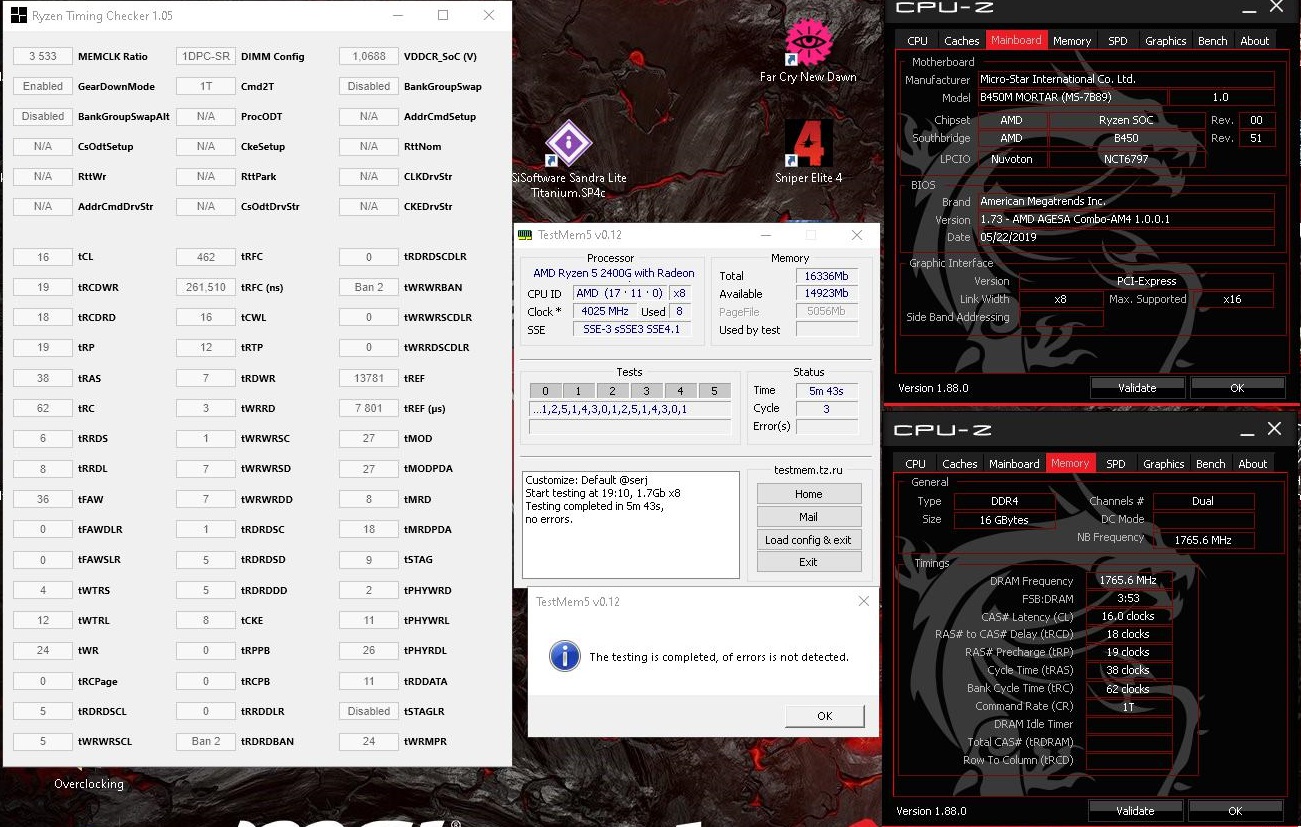Click Validate button in lower CPU-Z window
1301x827 pixels.
tap(1135, 811)
